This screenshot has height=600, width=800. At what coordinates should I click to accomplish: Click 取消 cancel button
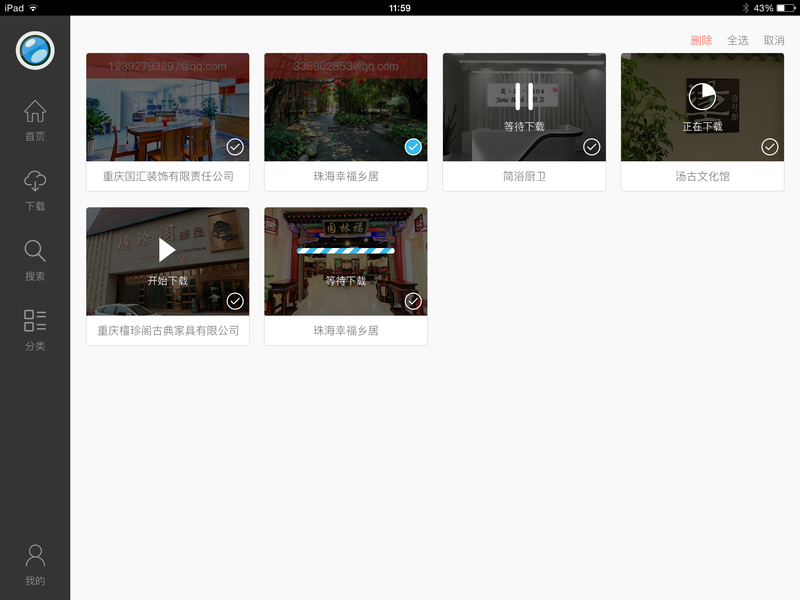pyautogui.click(x=774, y=40)
